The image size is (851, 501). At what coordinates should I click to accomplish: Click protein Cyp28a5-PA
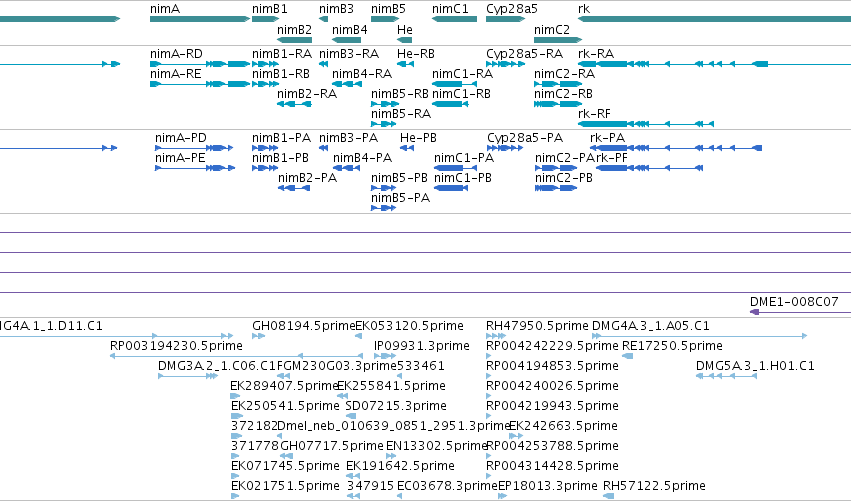tap(505, 148)
